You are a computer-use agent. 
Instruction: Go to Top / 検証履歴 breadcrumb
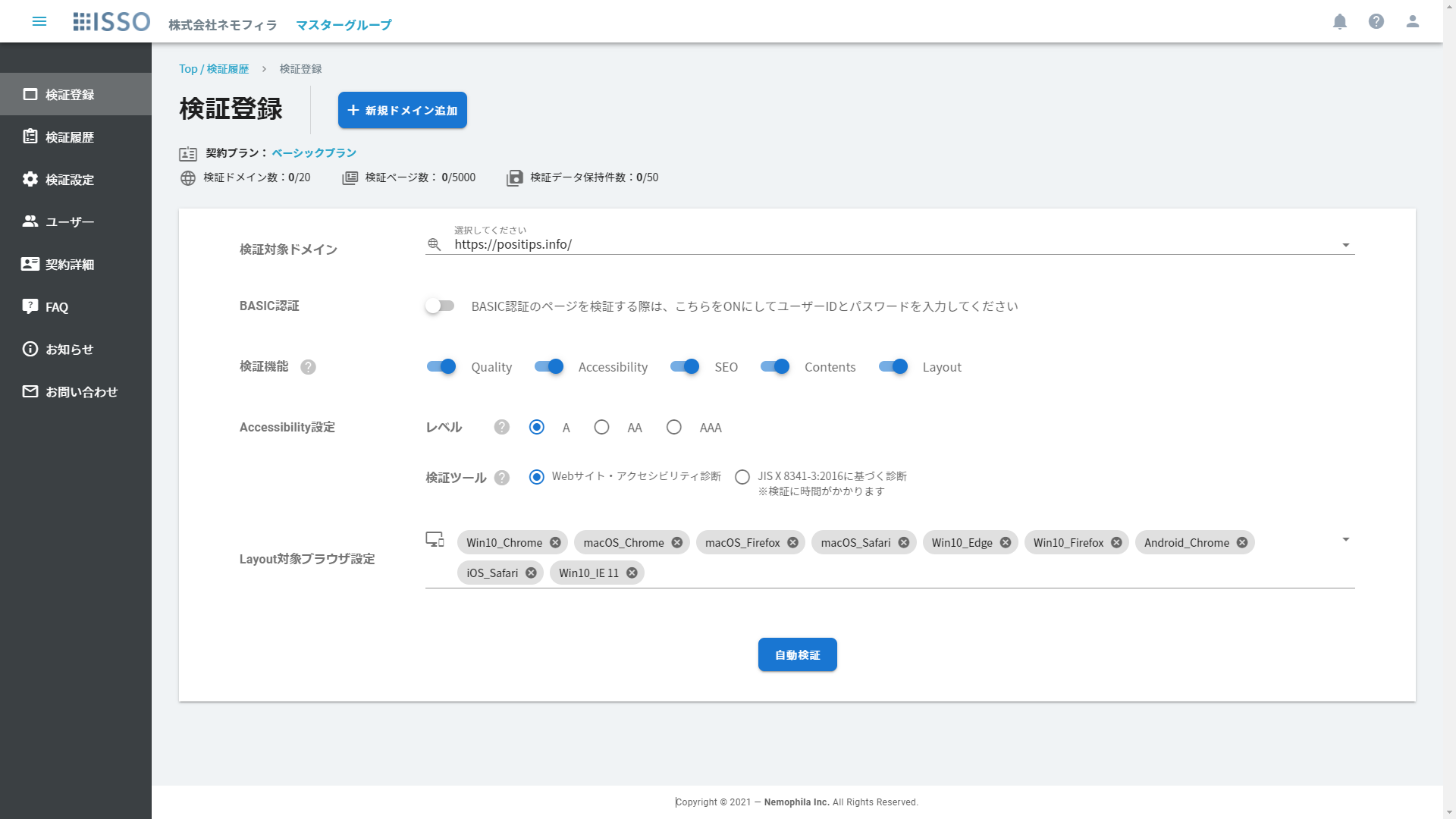(214, 69)
